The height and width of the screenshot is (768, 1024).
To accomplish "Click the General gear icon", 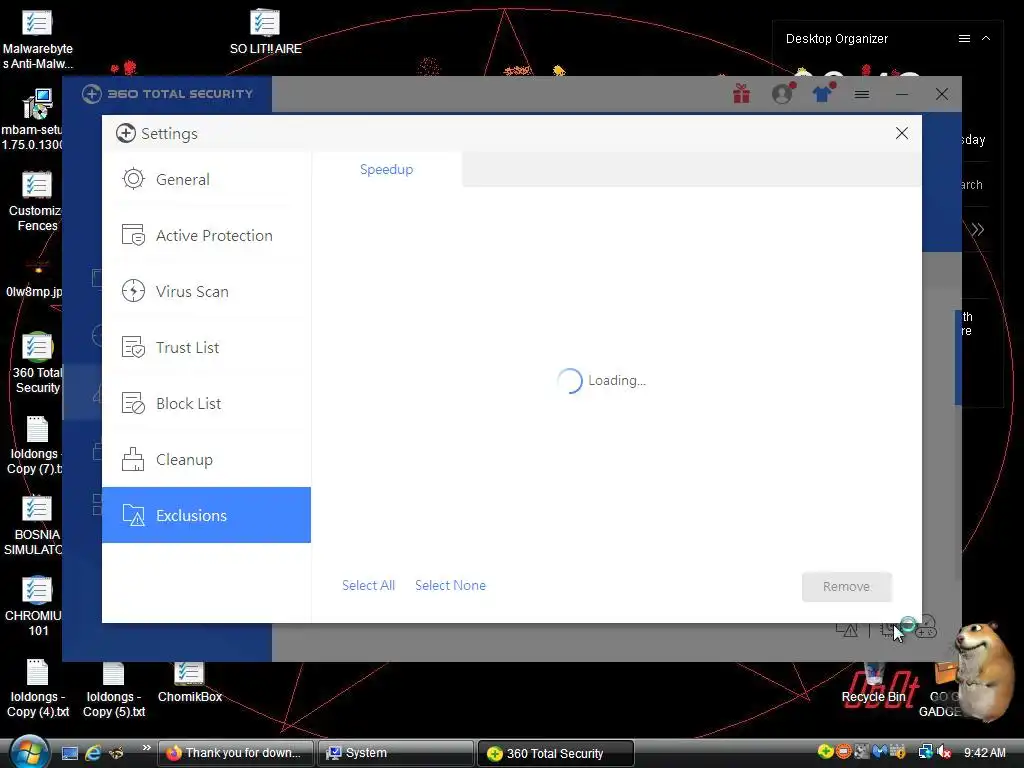I will tap(133, 179).
